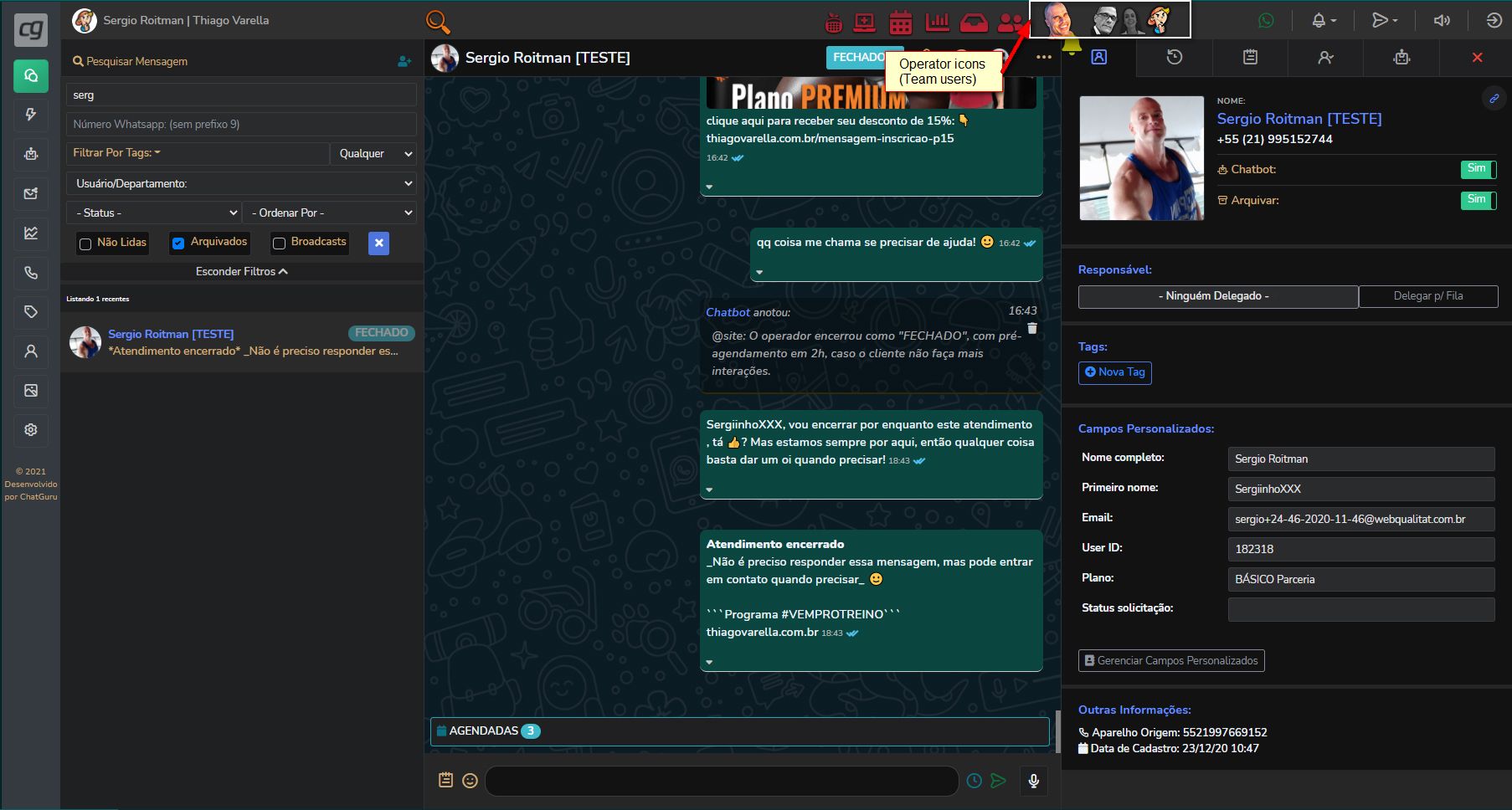Click the green WhatsApp status icon
The image size is (1512, 810).
point(1266,21)
